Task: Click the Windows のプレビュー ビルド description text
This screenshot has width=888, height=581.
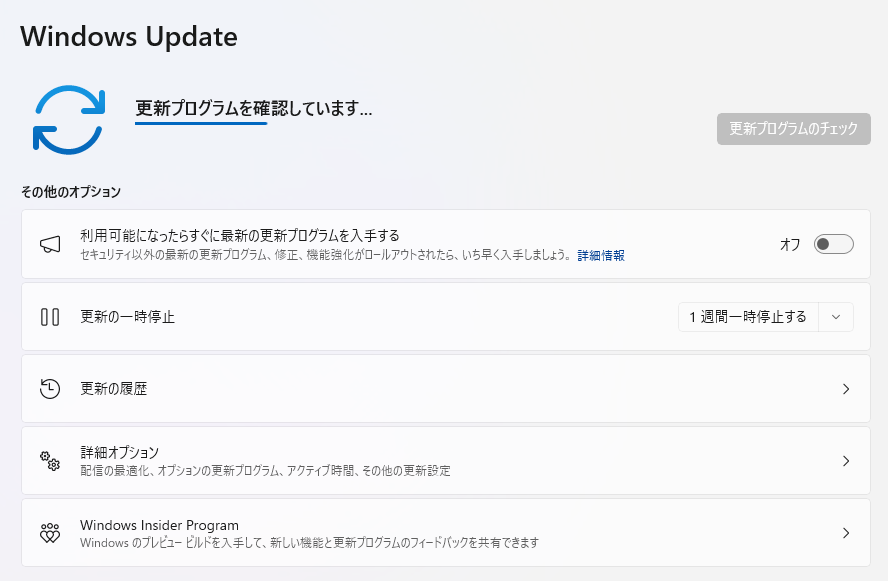Action: coord(309,542)
